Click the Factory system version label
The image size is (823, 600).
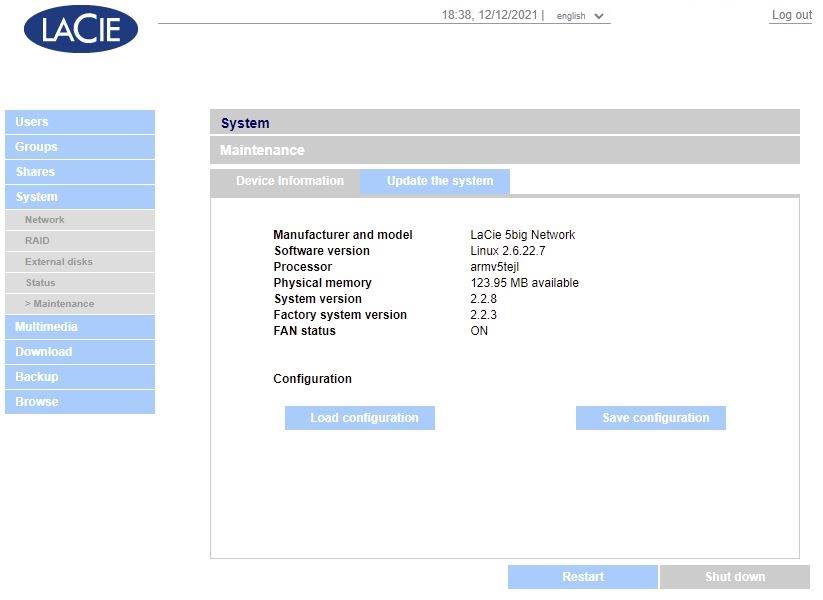[x=340, y=315]
